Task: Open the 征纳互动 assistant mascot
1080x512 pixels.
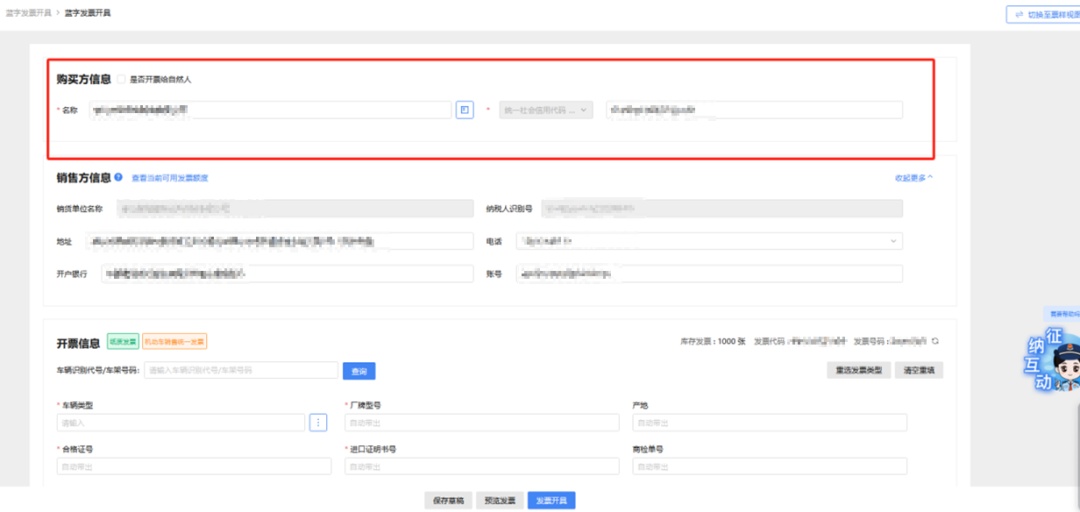Action: pyautogui.click(x=1053, y=362)
